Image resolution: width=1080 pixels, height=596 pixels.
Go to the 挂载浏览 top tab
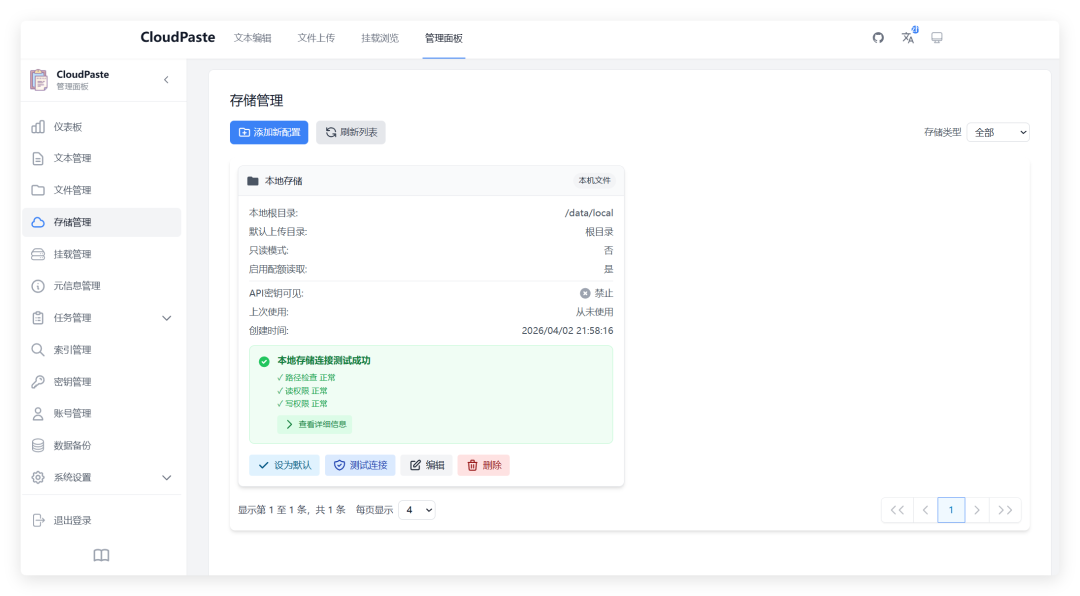tap(380, 38)
